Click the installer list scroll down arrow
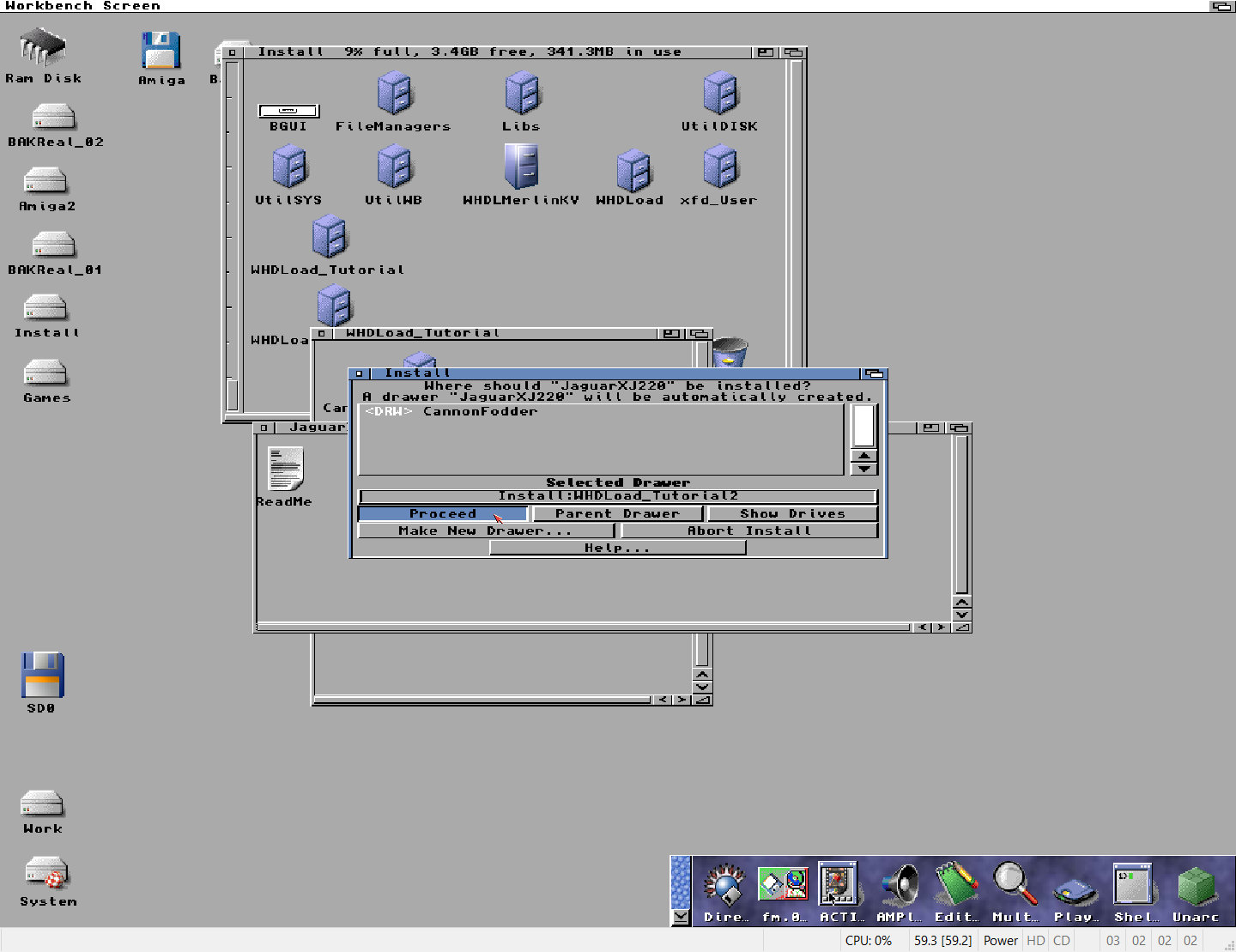 tap(863, 468)
